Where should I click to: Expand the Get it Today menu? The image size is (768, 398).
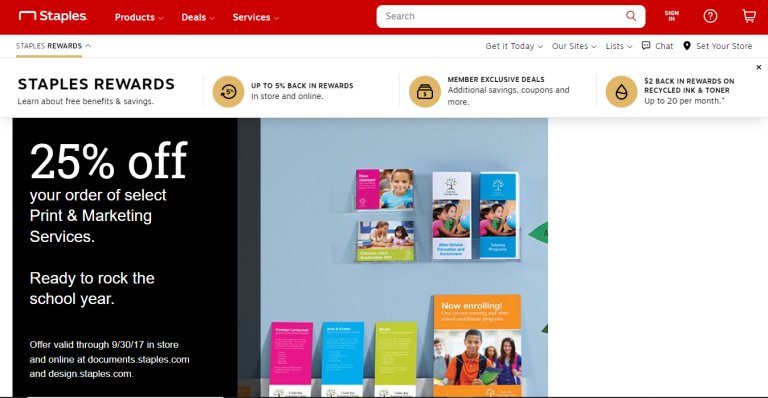pos(514,46)
